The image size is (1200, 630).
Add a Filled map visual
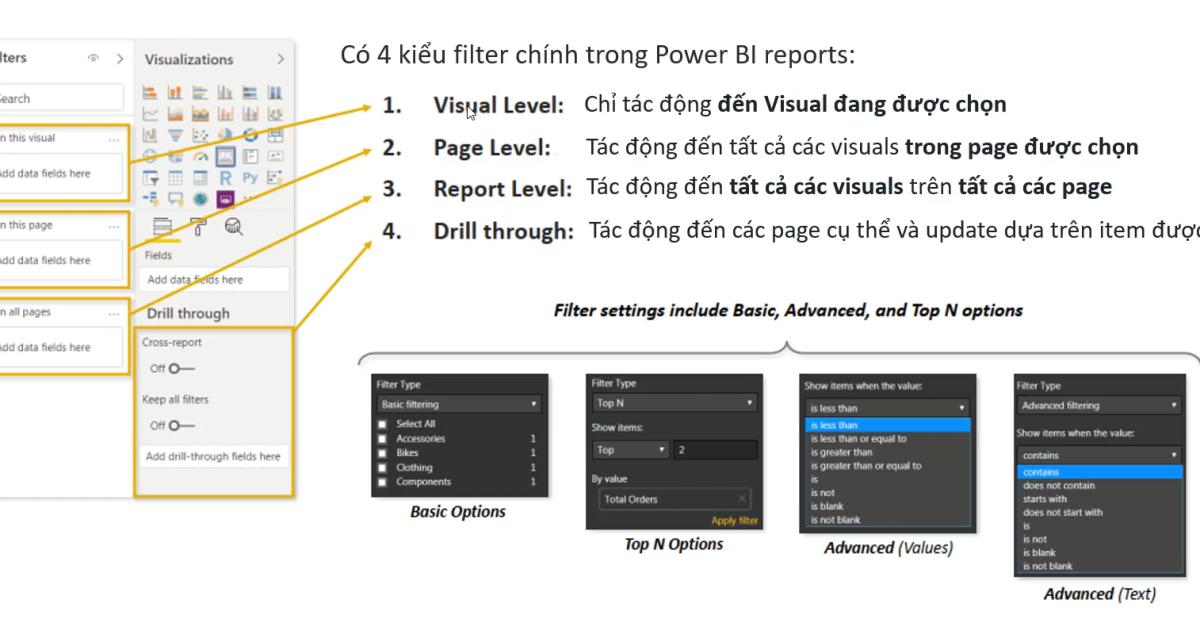point(175,156)
